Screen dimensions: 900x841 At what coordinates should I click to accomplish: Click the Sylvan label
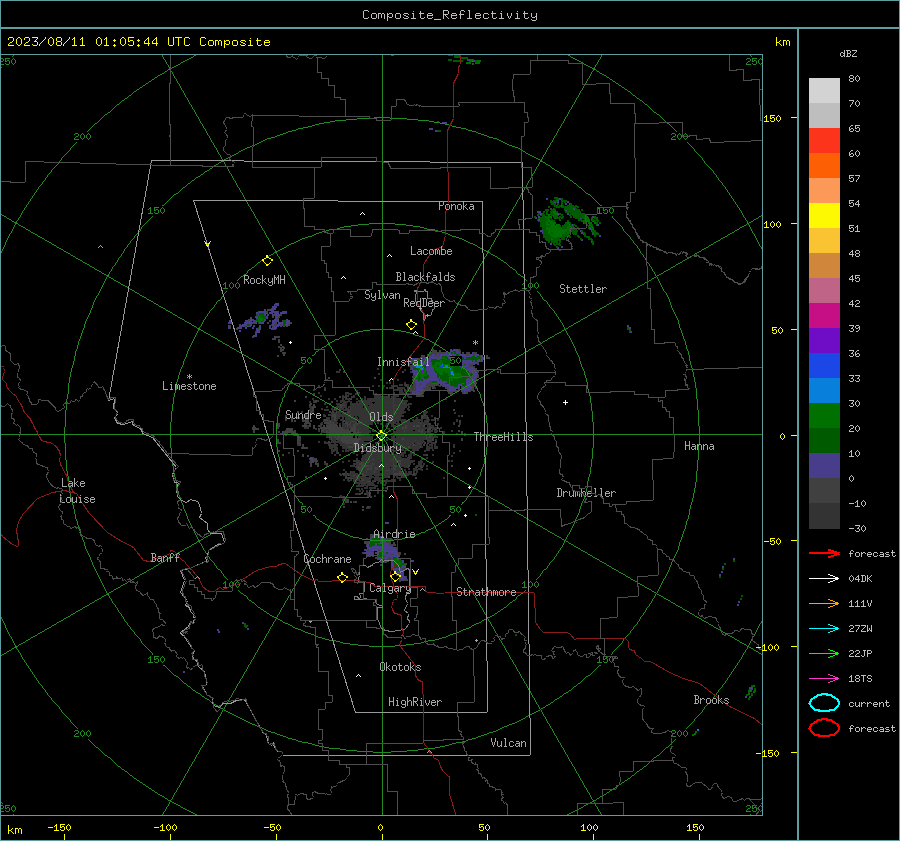(382, 295)
